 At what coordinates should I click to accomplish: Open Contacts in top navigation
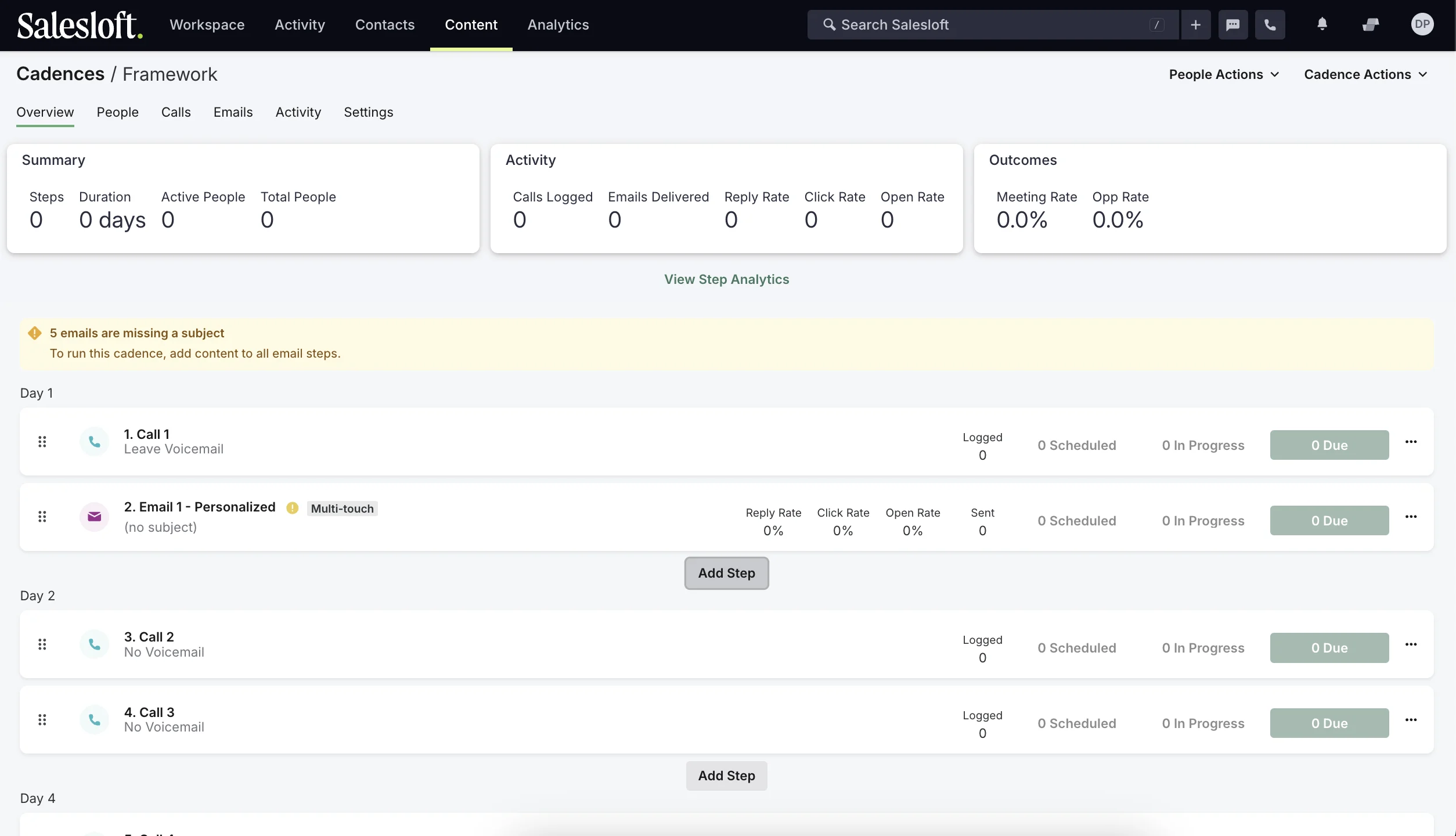pyautogui.click(x=385, y=24)
